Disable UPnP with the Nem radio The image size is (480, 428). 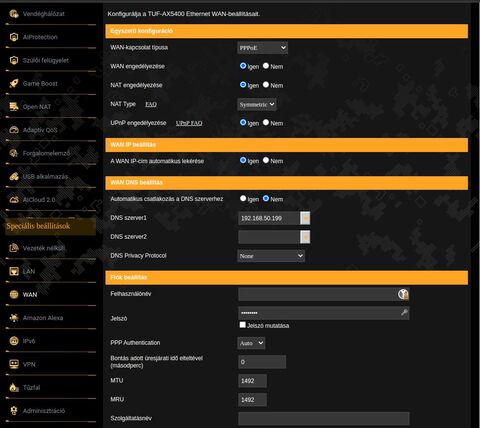(266, 122)
